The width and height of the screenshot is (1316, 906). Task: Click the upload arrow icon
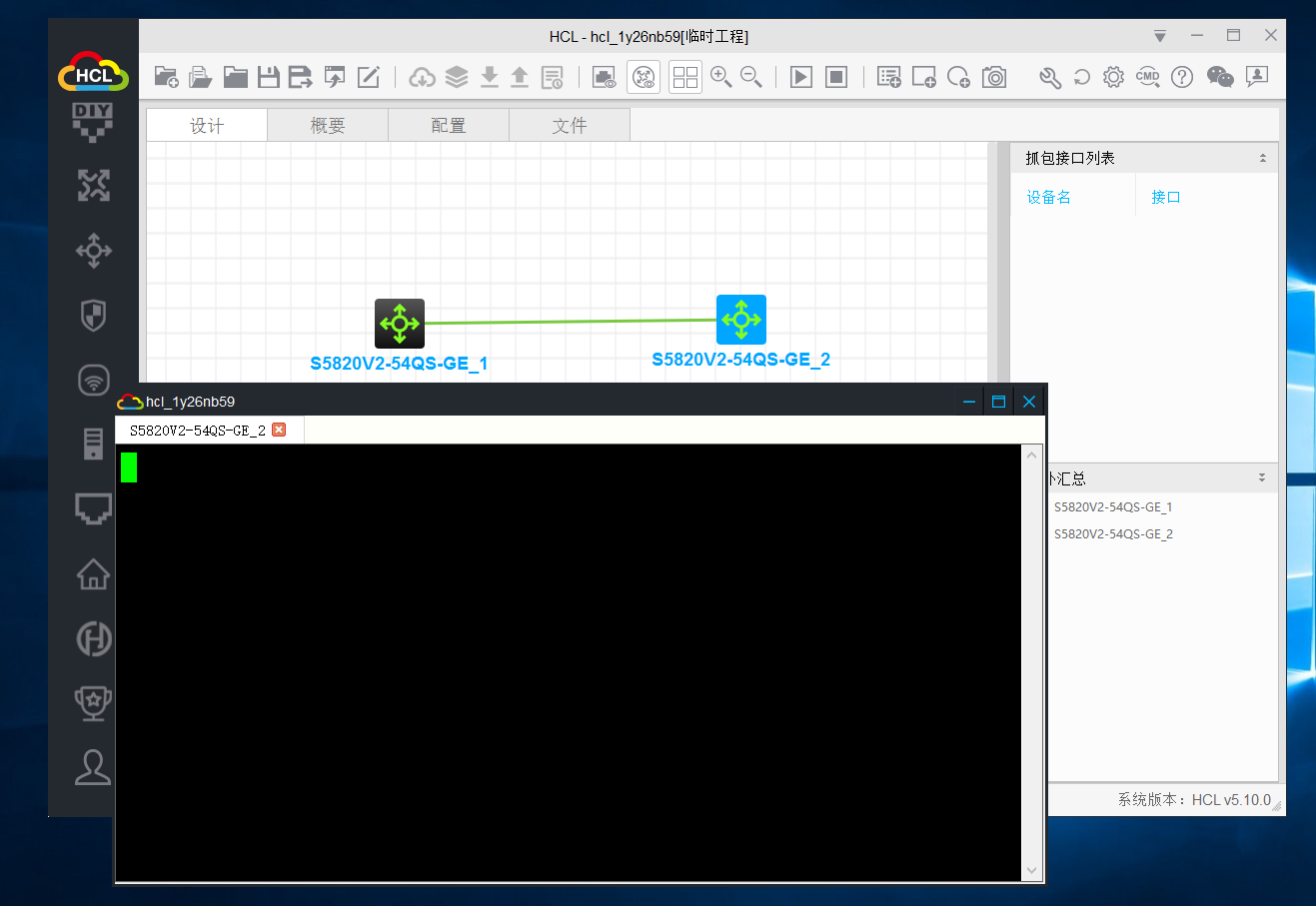click(520, 77)
